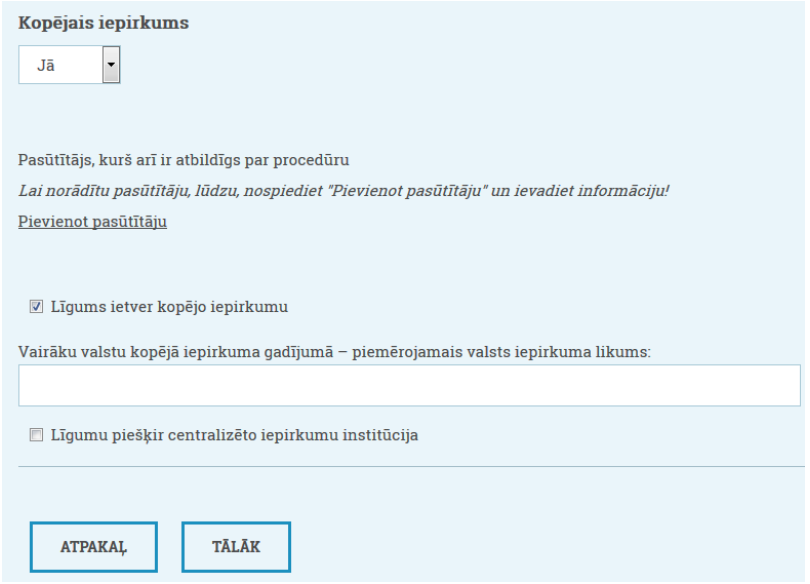Enable Līgumu piešķir centralizēto iepirkumu institūcija checkbox

tap(37, 435)
